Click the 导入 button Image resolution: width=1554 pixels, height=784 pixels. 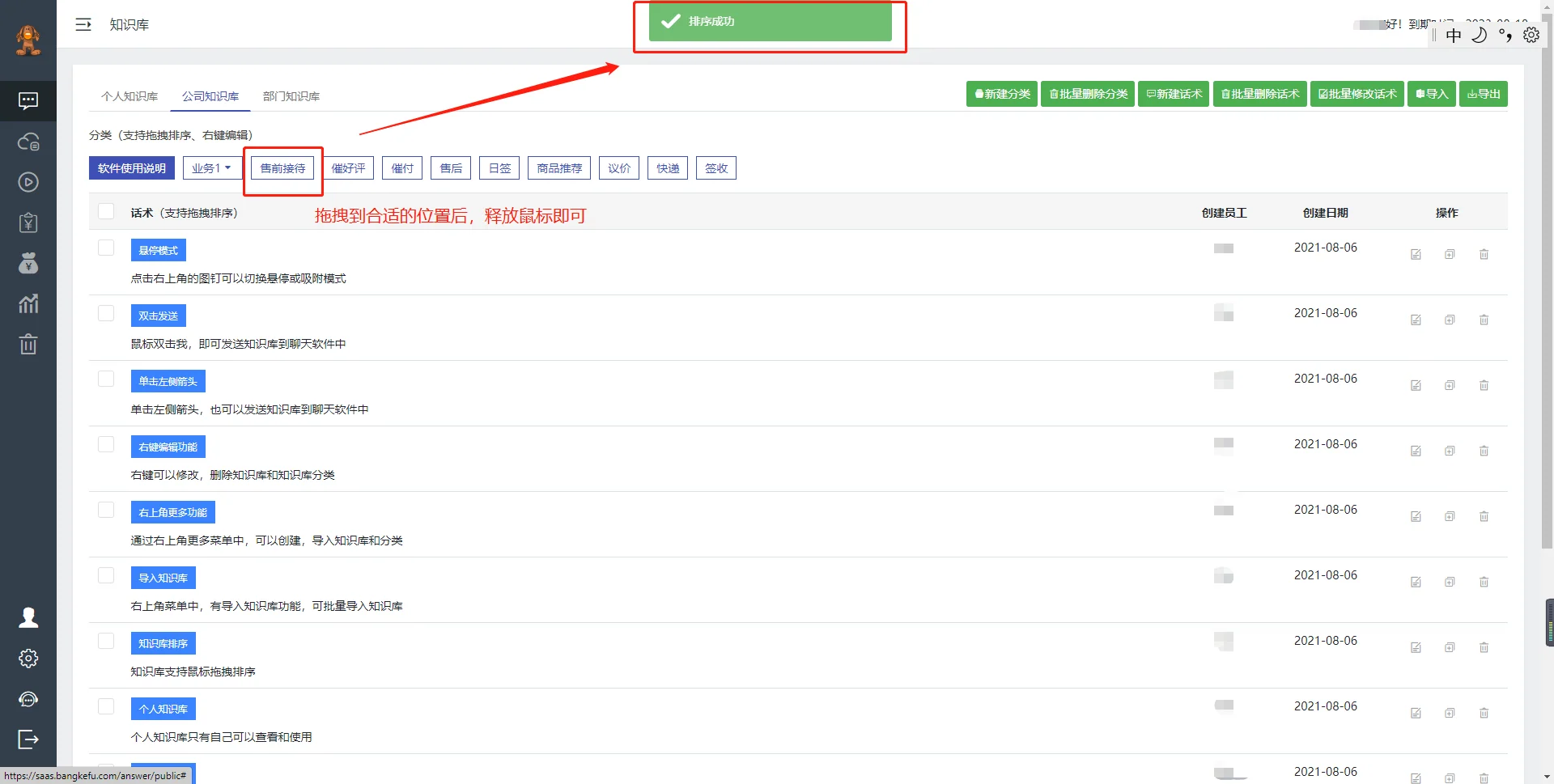coord(1432,94)
